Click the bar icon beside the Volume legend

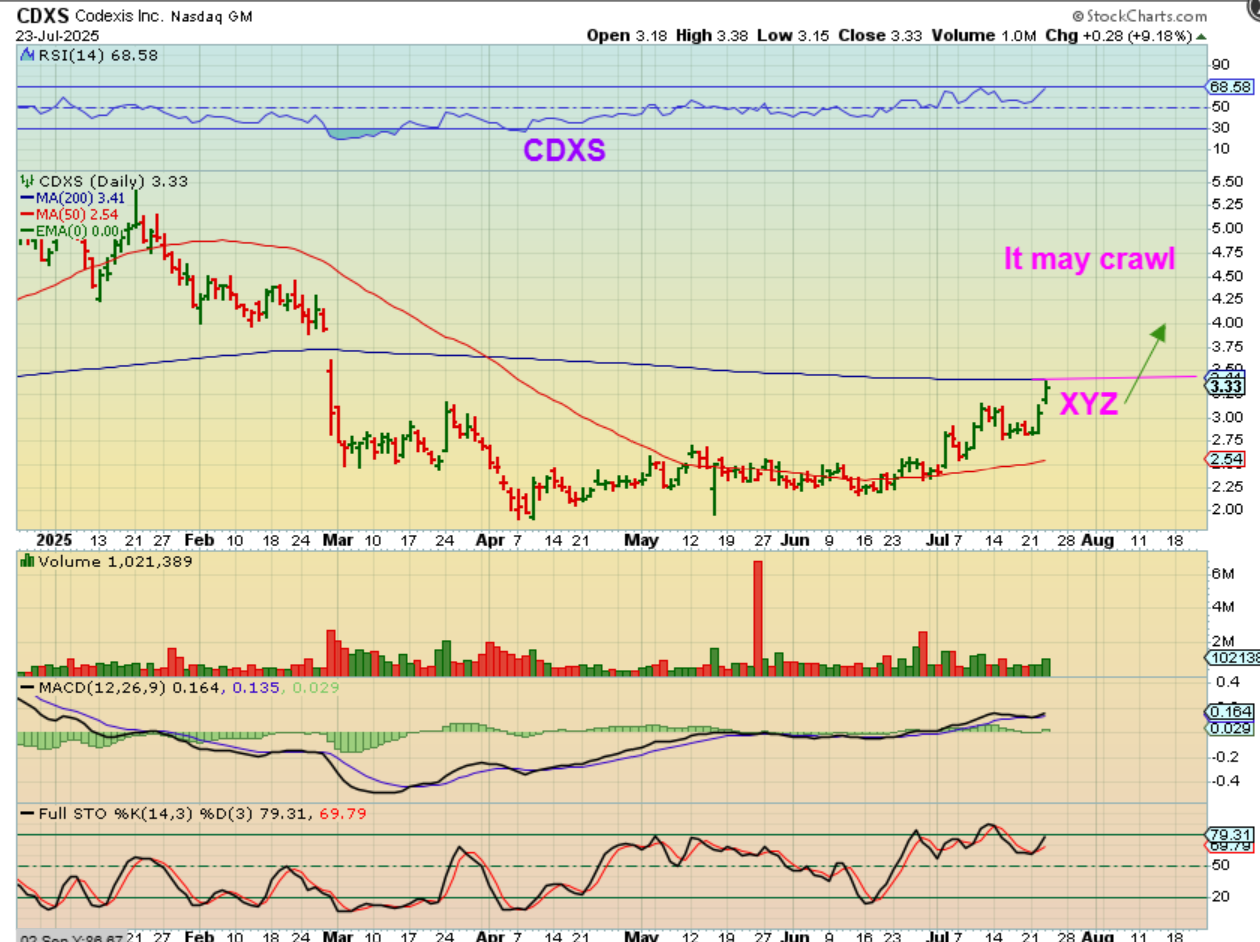[x=27, y=561]
